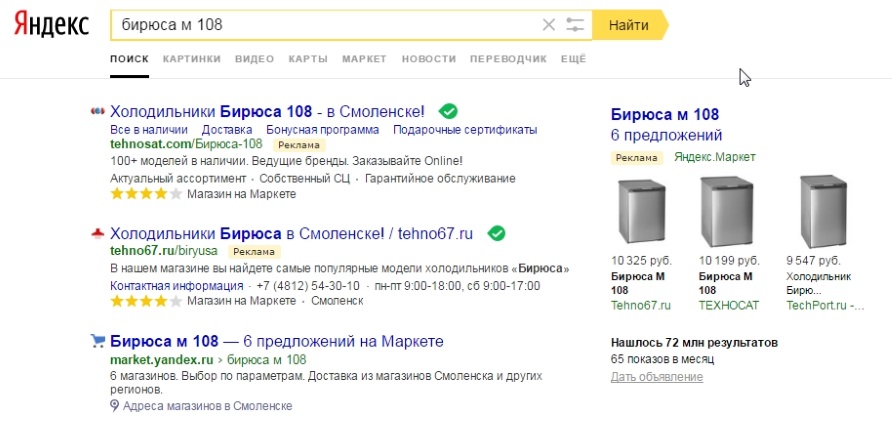Click the sidebar Реклама label
Screen dimensions: 892x423
coord(637,157)
